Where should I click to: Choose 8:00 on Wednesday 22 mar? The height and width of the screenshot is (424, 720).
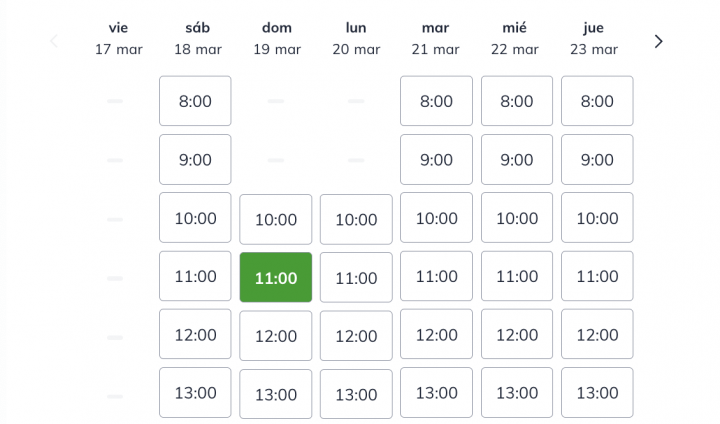click(517, 101)
